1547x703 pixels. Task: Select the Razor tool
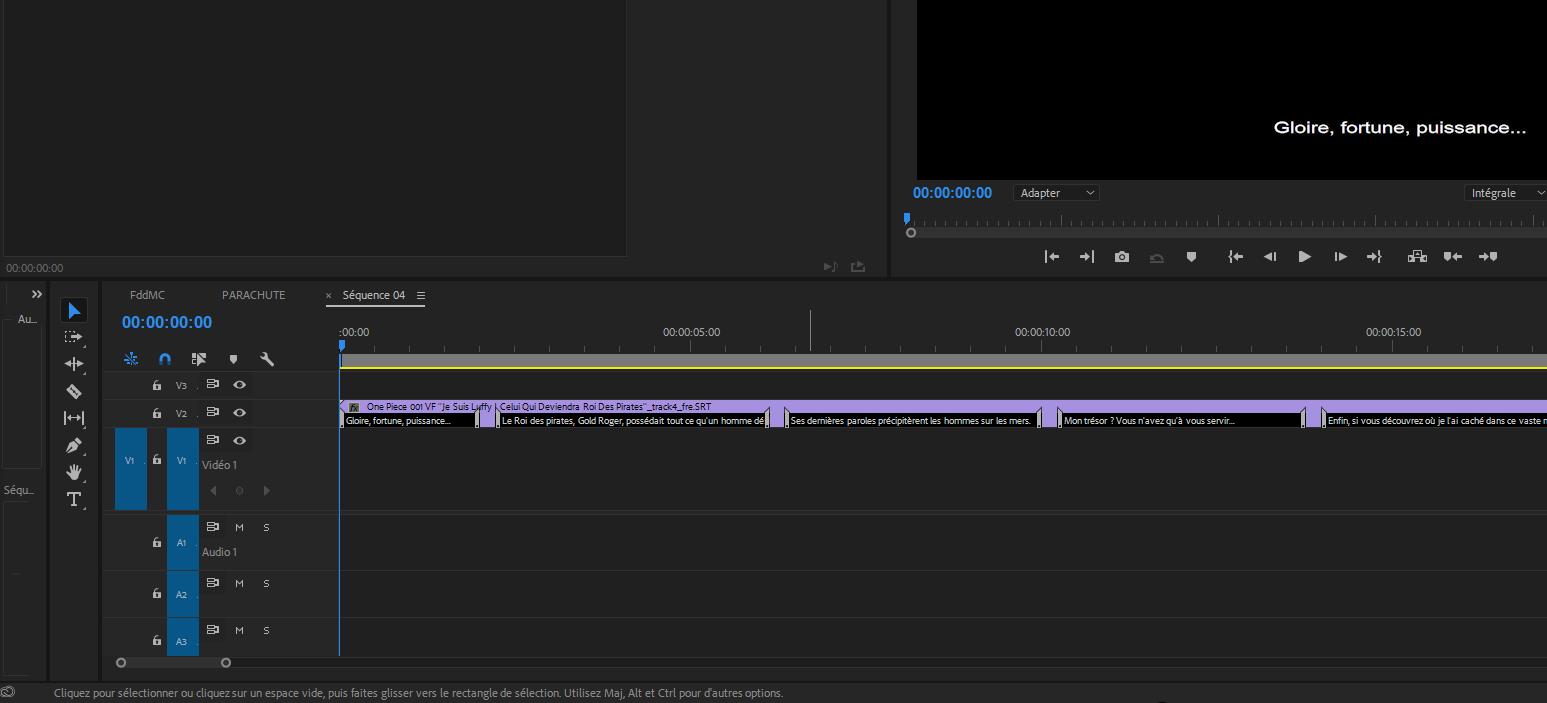coord(74,391)
